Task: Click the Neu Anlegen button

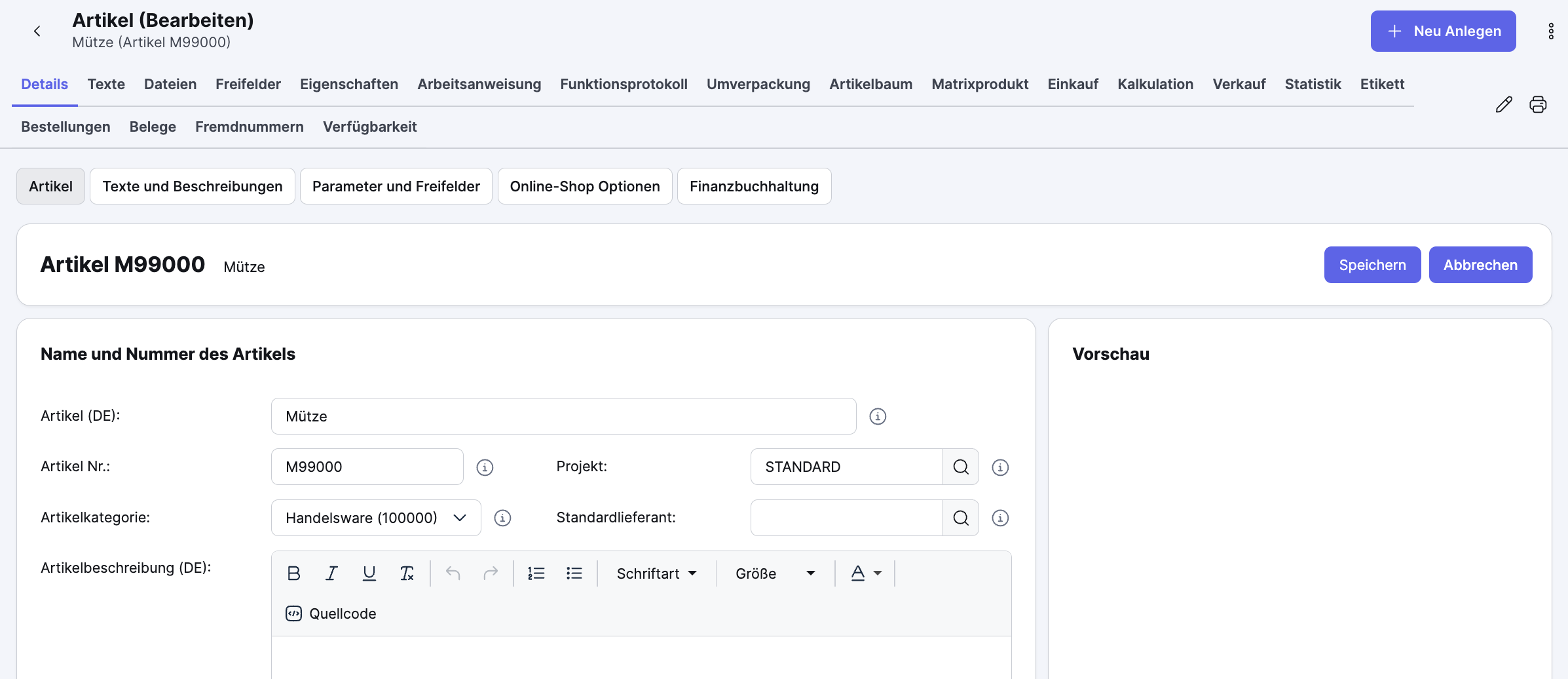Action: pos(1443,31)
